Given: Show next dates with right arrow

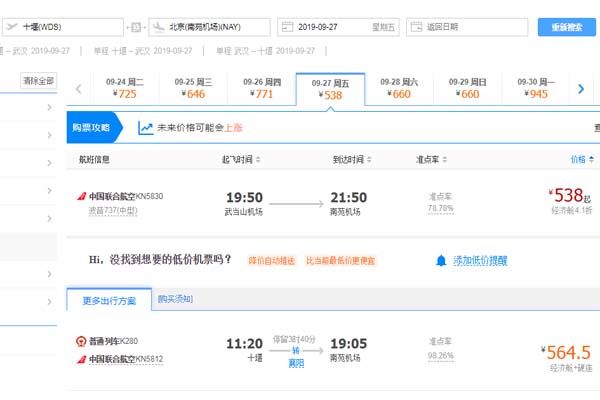Looking at the screenshot, I should point(581,89).
